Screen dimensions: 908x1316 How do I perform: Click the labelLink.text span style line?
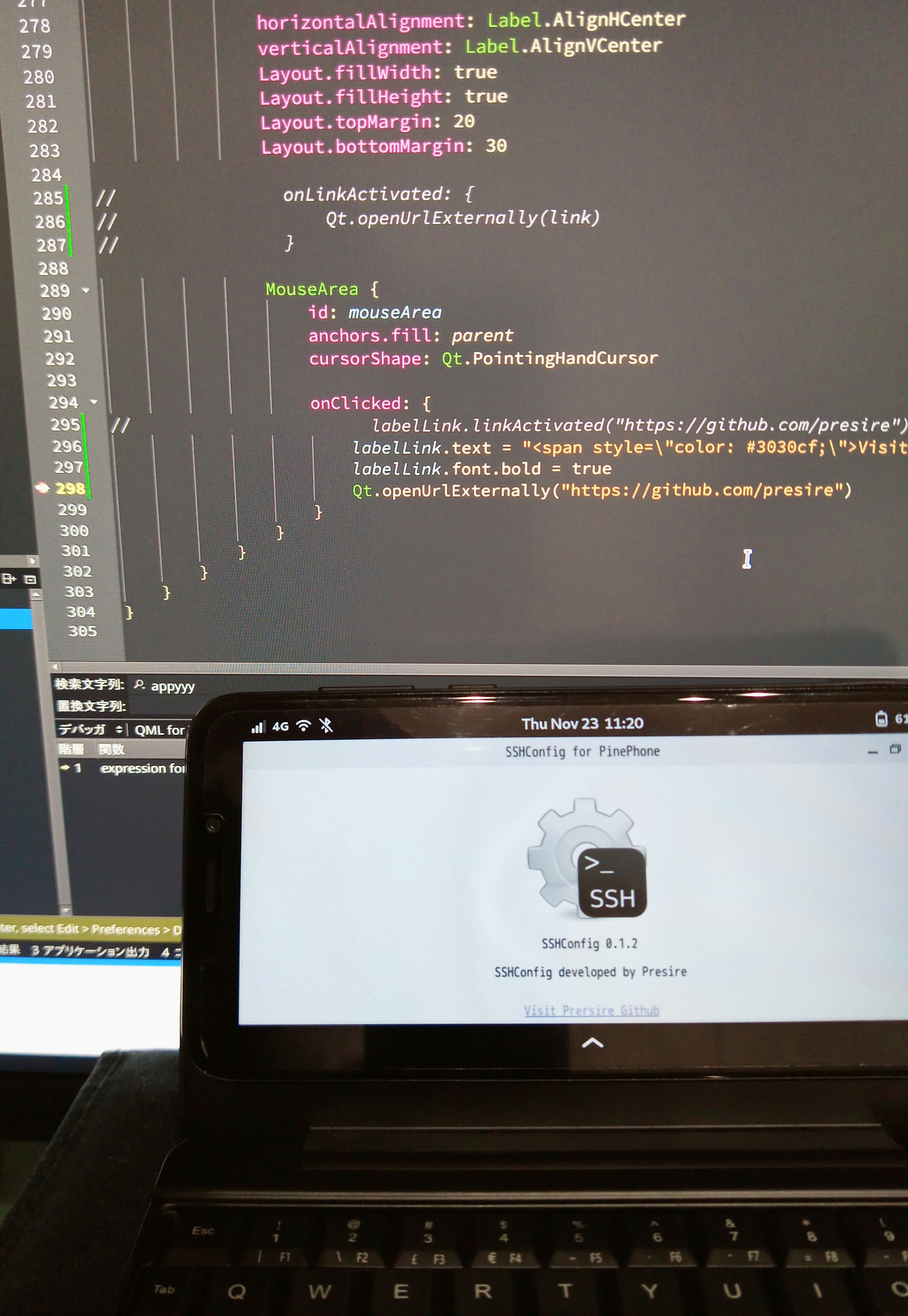[630, 447]
